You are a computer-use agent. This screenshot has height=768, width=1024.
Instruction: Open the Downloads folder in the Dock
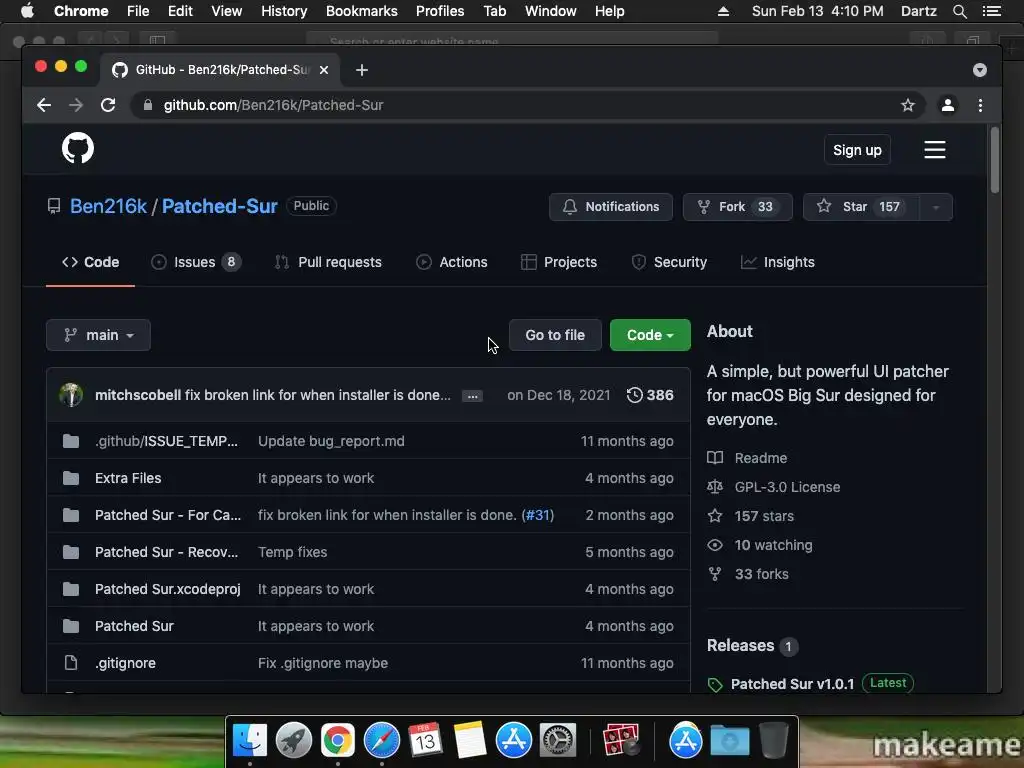[x=729, y=740]
